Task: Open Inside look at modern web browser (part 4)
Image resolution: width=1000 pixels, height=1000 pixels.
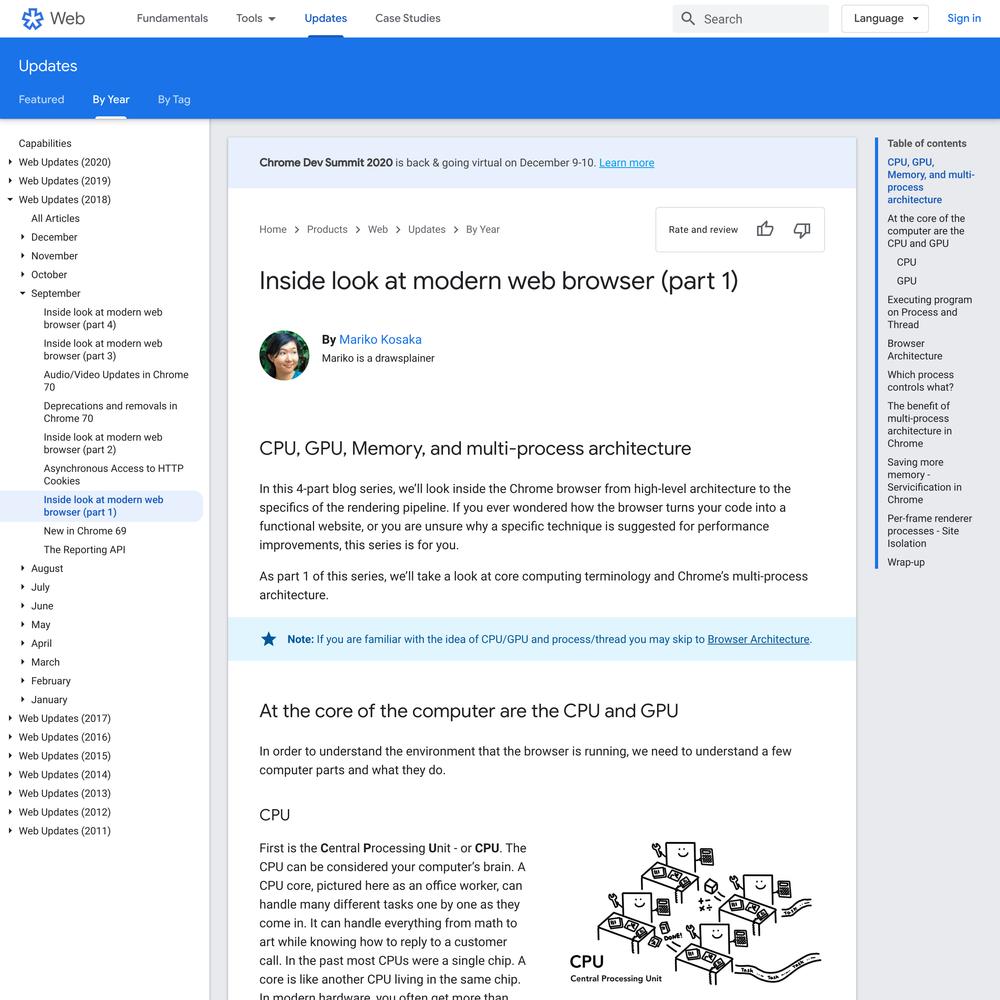Action: tap(103, 318)
